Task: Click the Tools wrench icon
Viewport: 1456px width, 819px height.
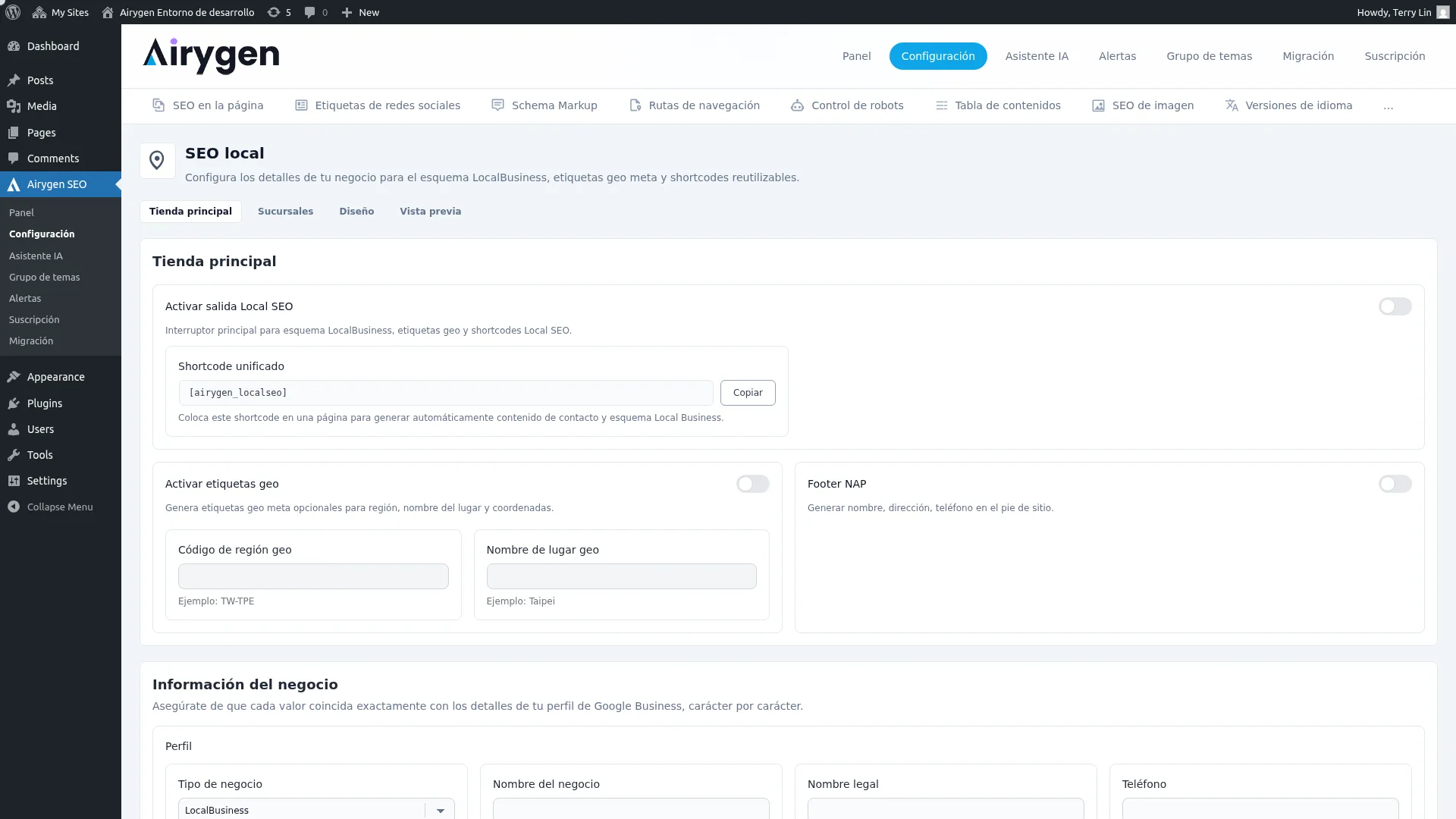Action: 14,455
